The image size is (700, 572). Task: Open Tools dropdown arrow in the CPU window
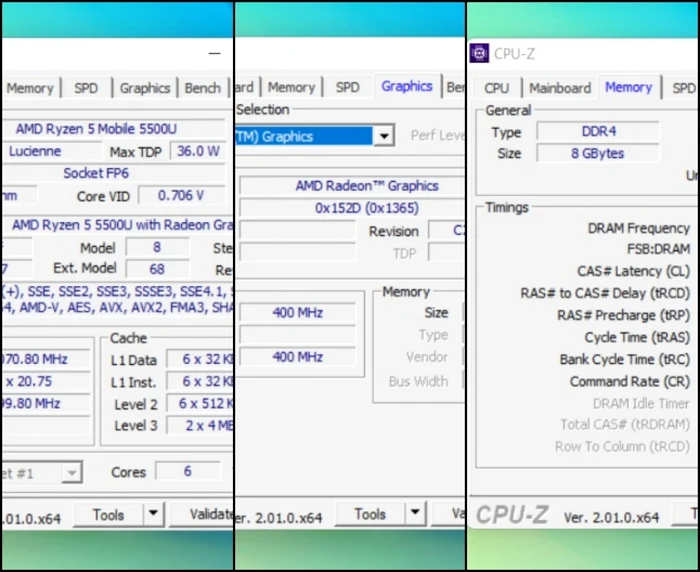(154, 514)
